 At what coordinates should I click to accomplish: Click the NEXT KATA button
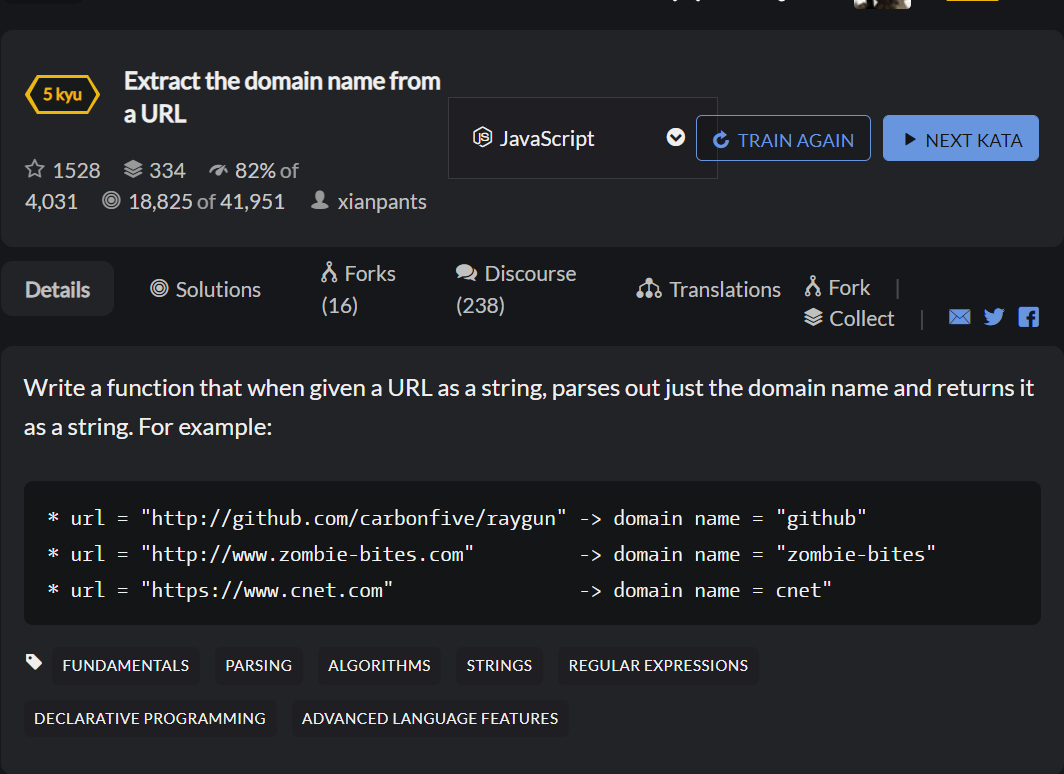coord(961,139)
